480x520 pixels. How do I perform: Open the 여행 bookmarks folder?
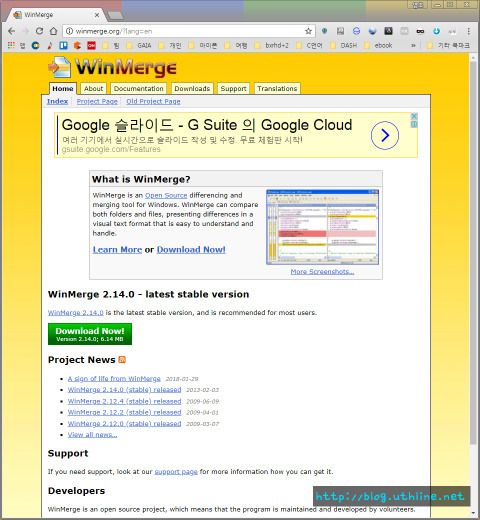coord(236,45)
